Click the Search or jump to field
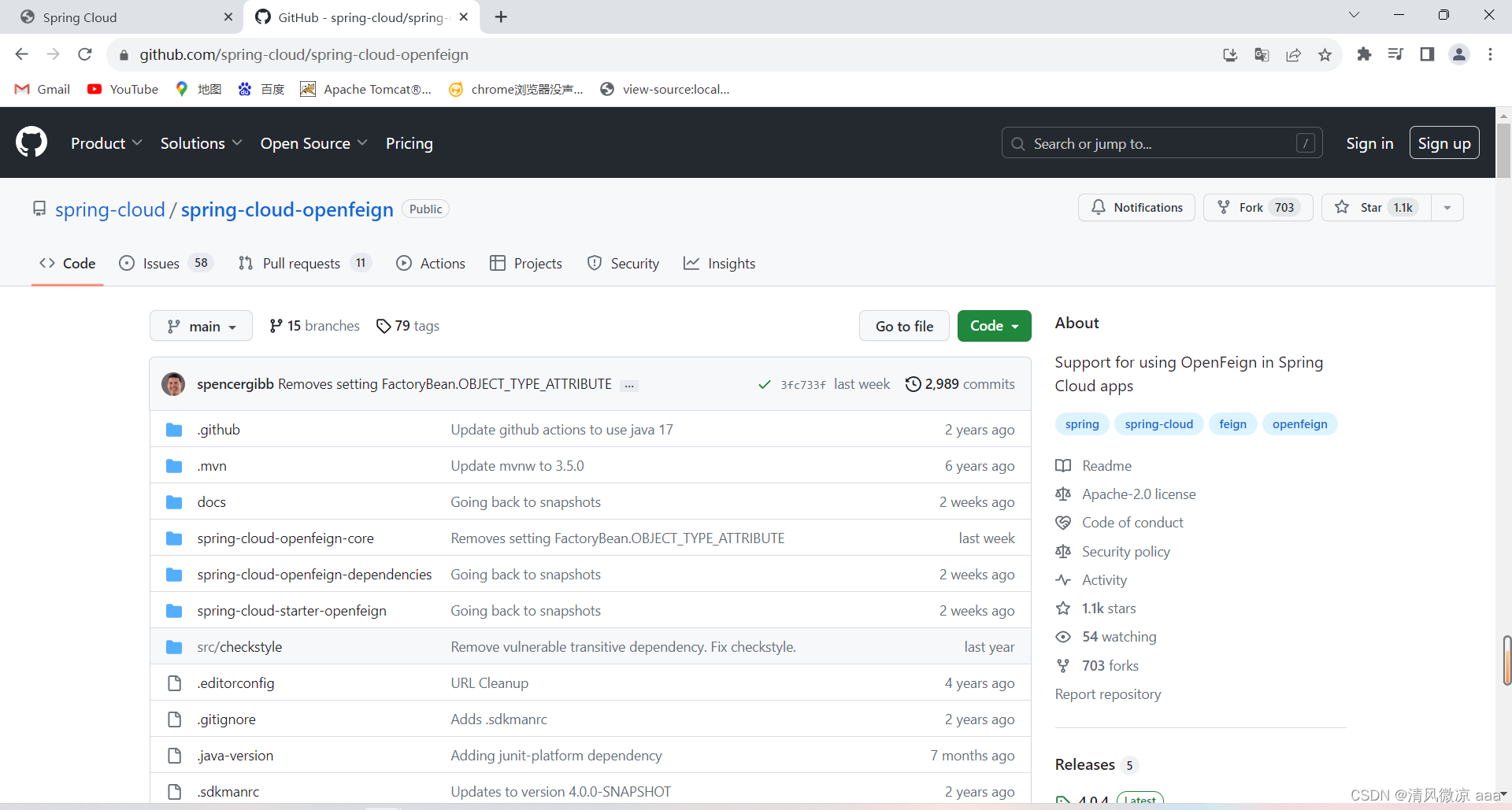The image size is (1512, 810). 1162,143
